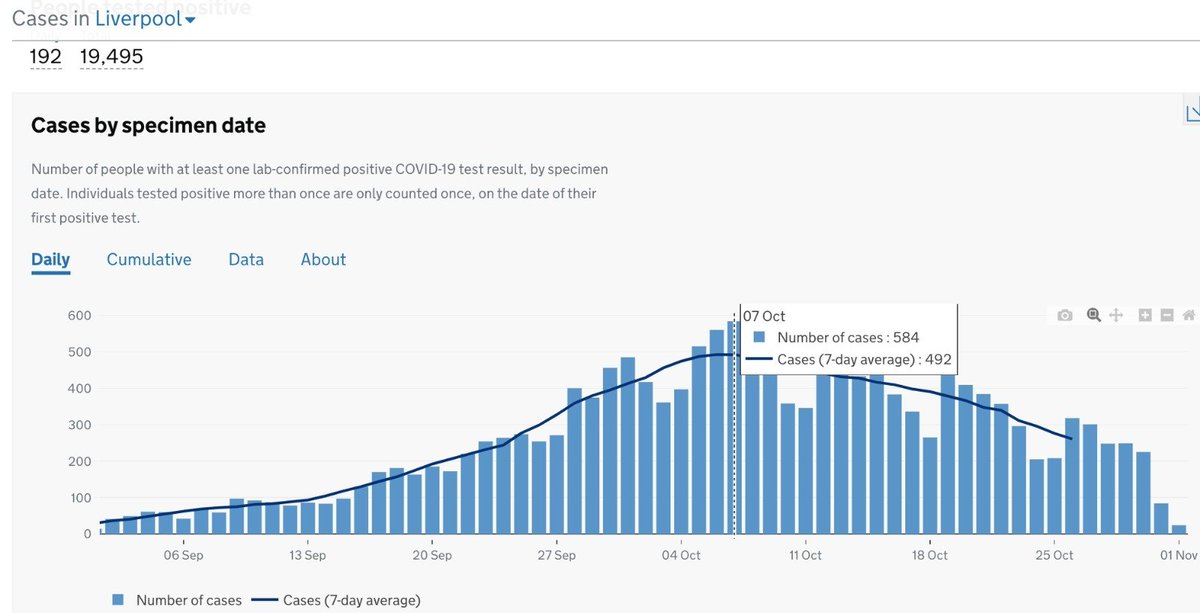
Task: Select the zoom tool in the chart toolbar
Action: tap(1093, 314)
